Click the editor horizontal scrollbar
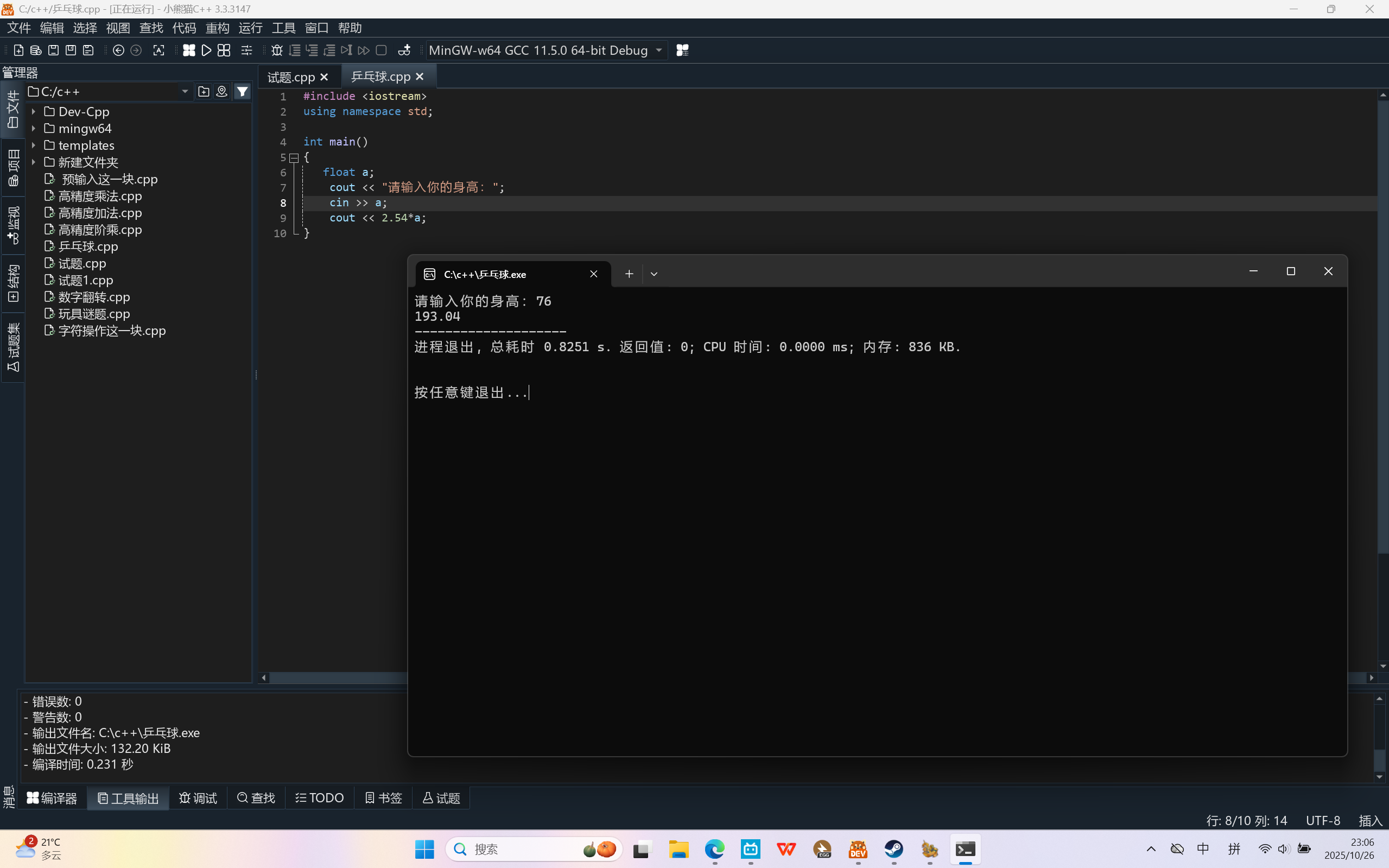Image resolution: width=1389 pixels, height=868 pixels. pyautogui.click(x=338, y=677)
